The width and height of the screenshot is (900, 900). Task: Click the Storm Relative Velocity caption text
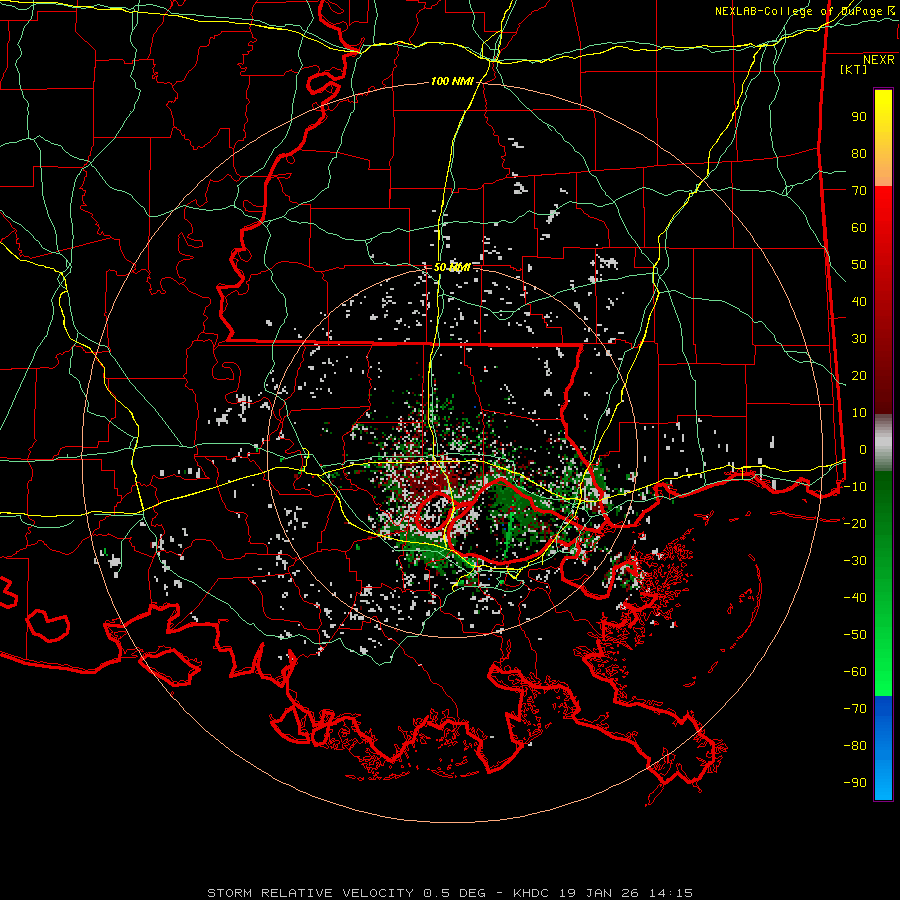(x=449, y=893)
